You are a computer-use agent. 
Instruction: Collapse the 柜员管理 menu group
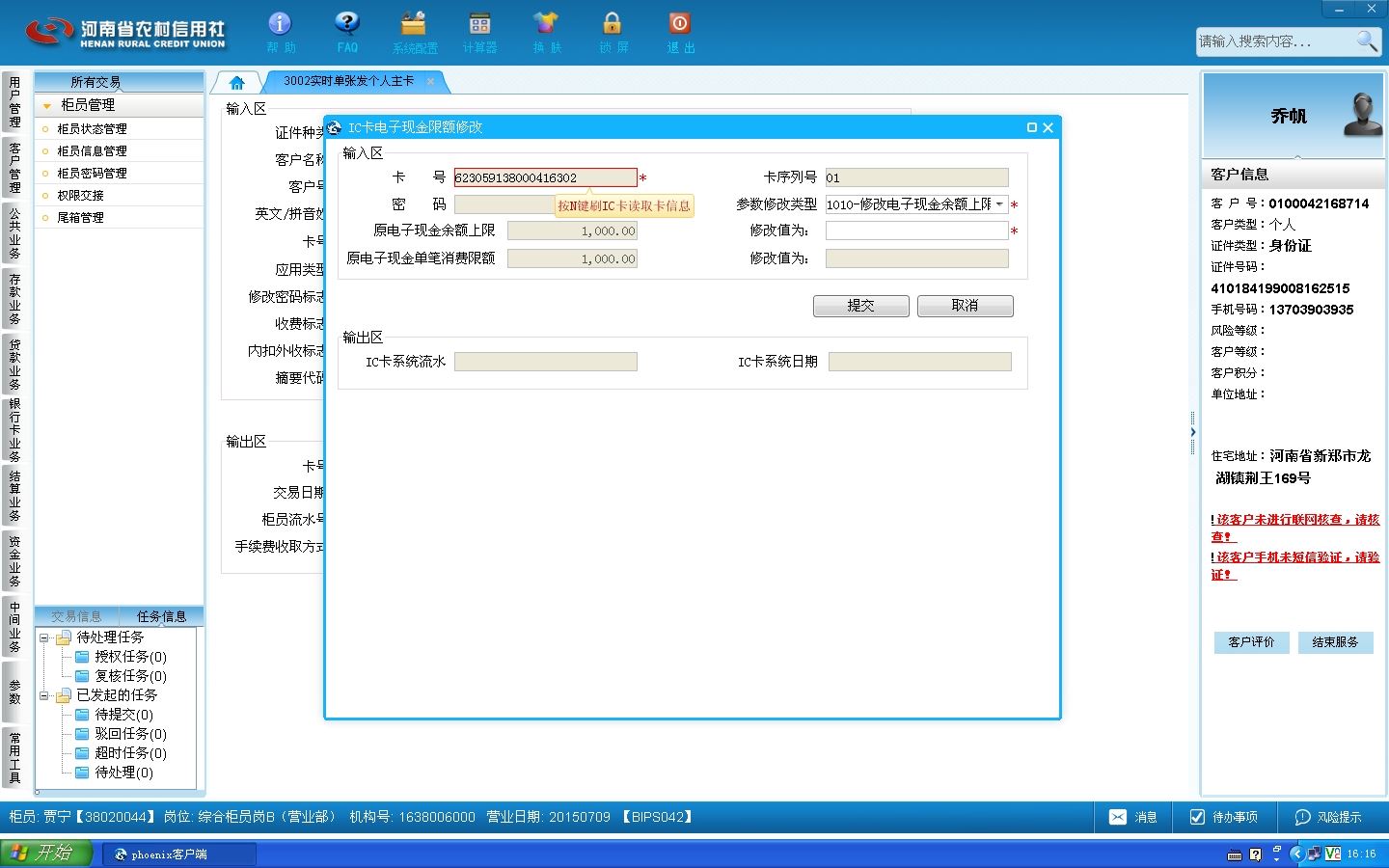pyautogui.click(x=46, y=105)
